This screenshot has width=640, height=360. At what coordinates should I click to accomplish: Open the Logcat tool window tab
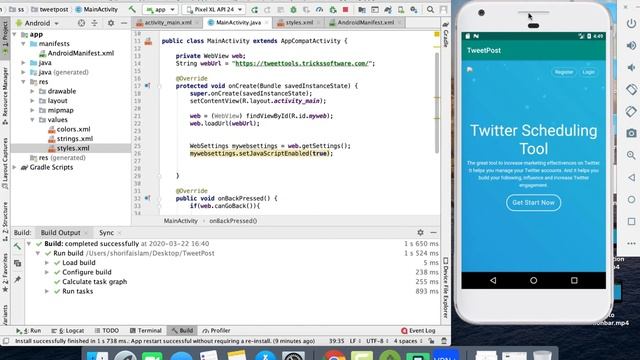(68, 331)
